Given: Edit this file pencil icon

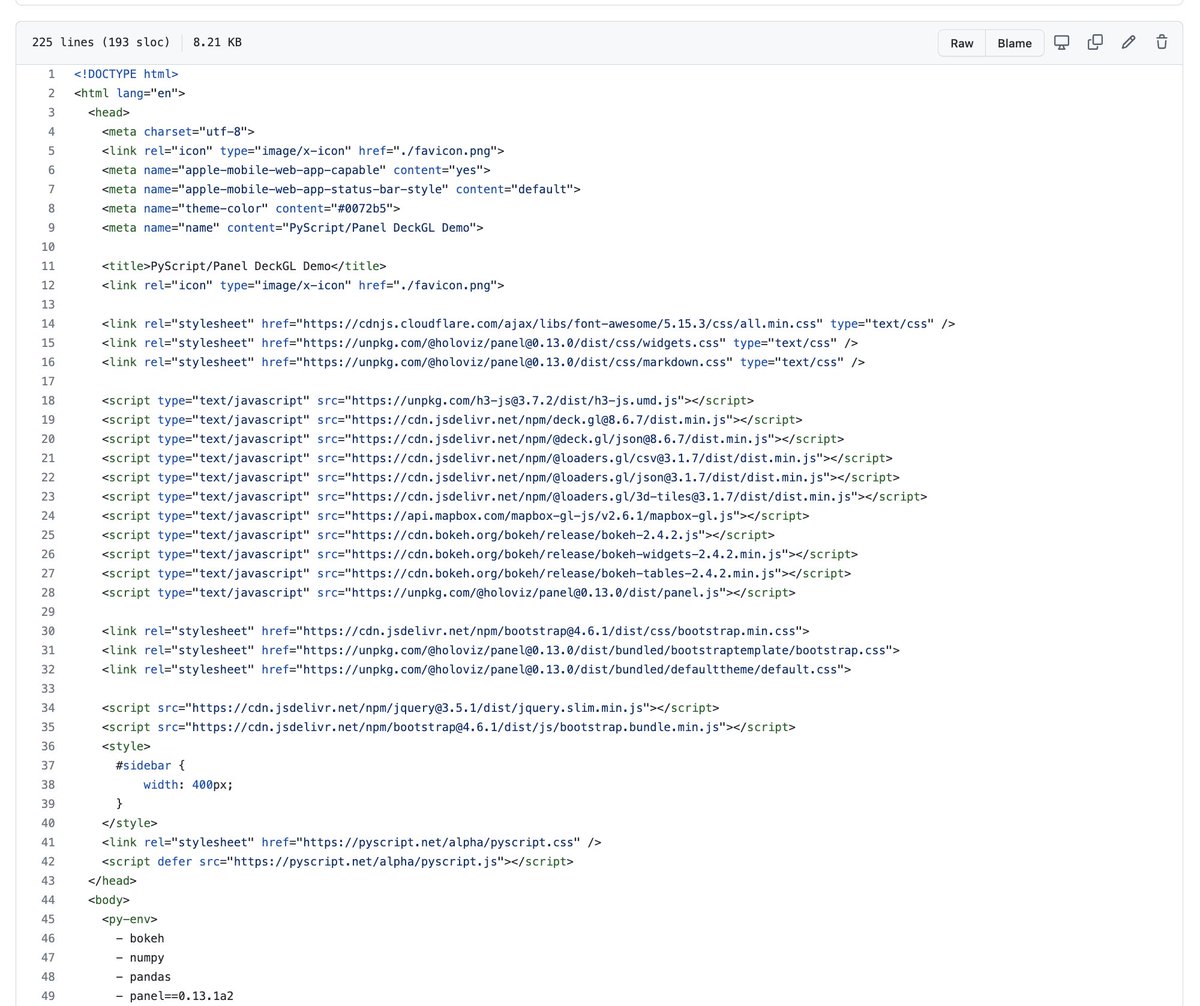Looking at the screenshot, I should coord(1128,42).
